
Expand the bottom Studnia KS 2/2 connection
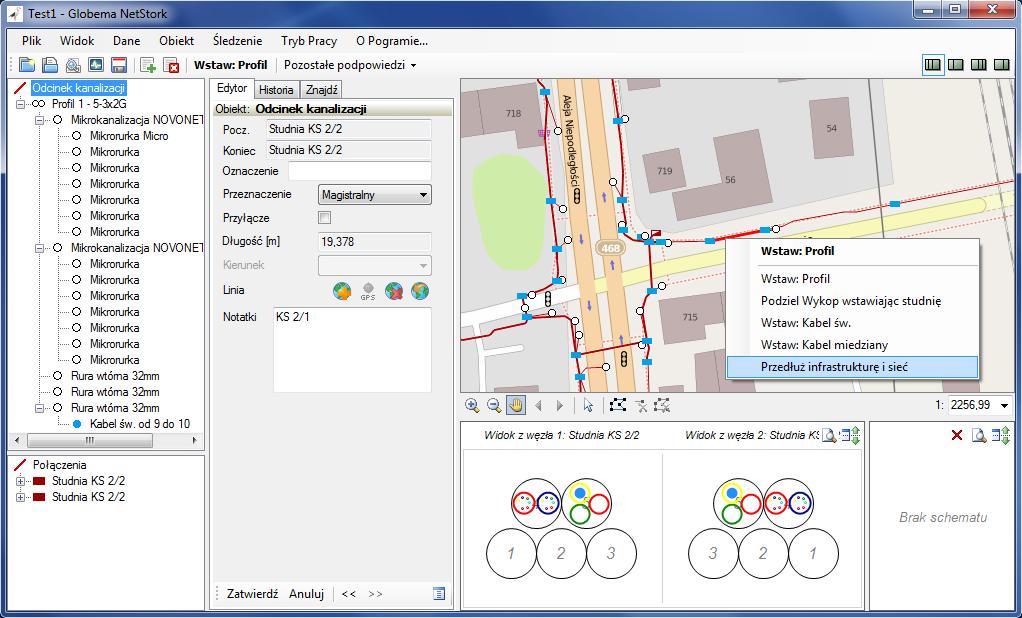pyautogui.click(x=20, y=497)
